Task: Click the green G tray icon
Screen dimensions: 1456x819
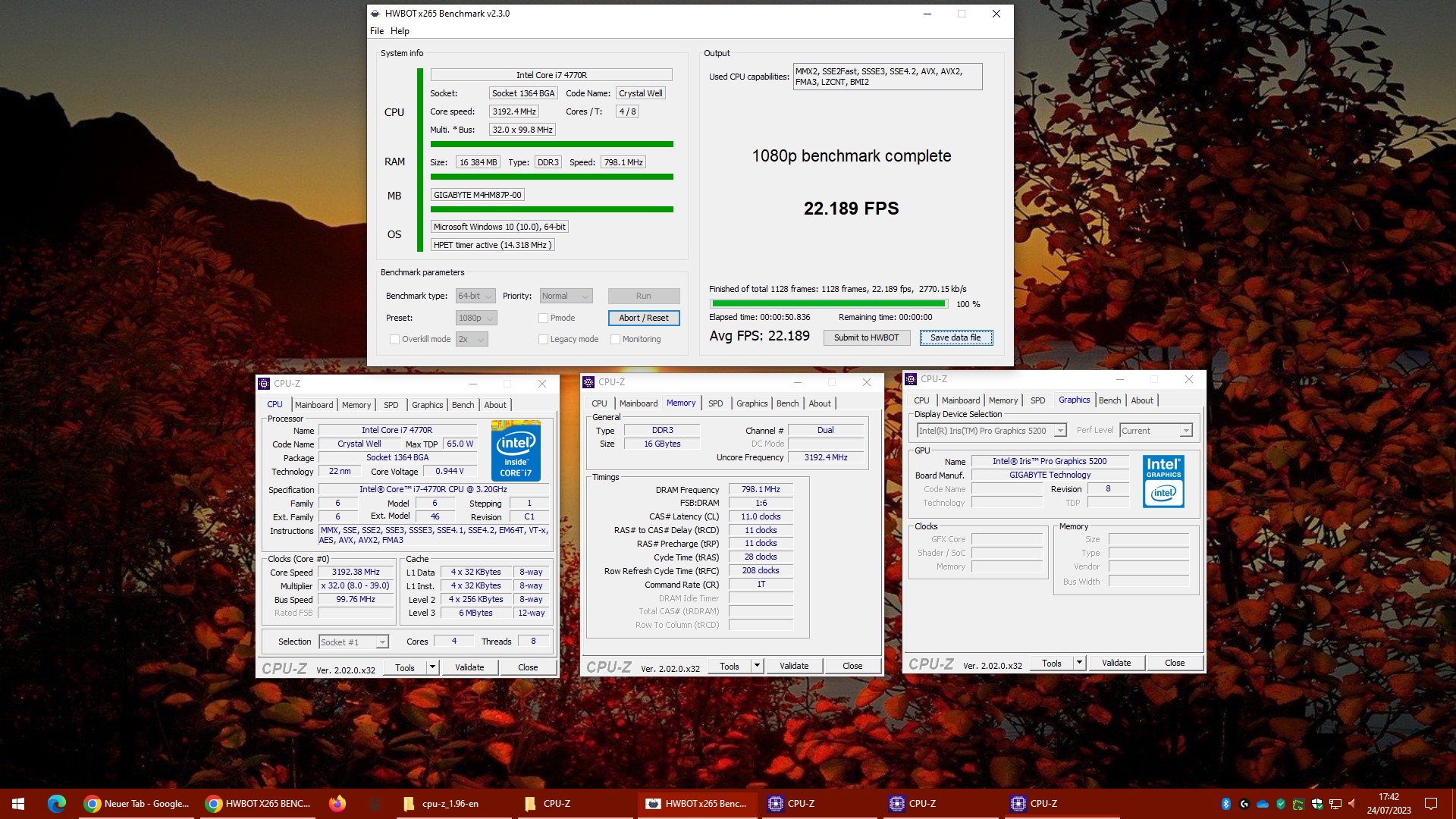Action: pos(1299,804)
